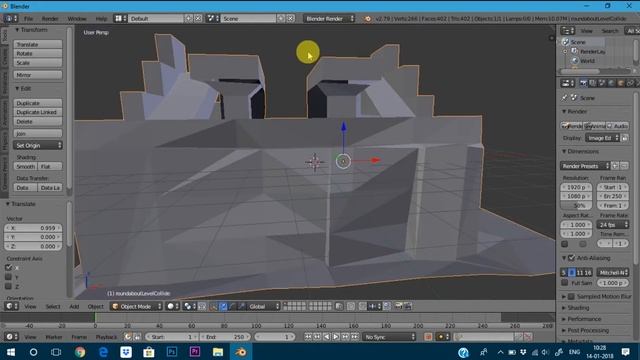
Task: Delete the Default screen layout
Action: [198, 18]
